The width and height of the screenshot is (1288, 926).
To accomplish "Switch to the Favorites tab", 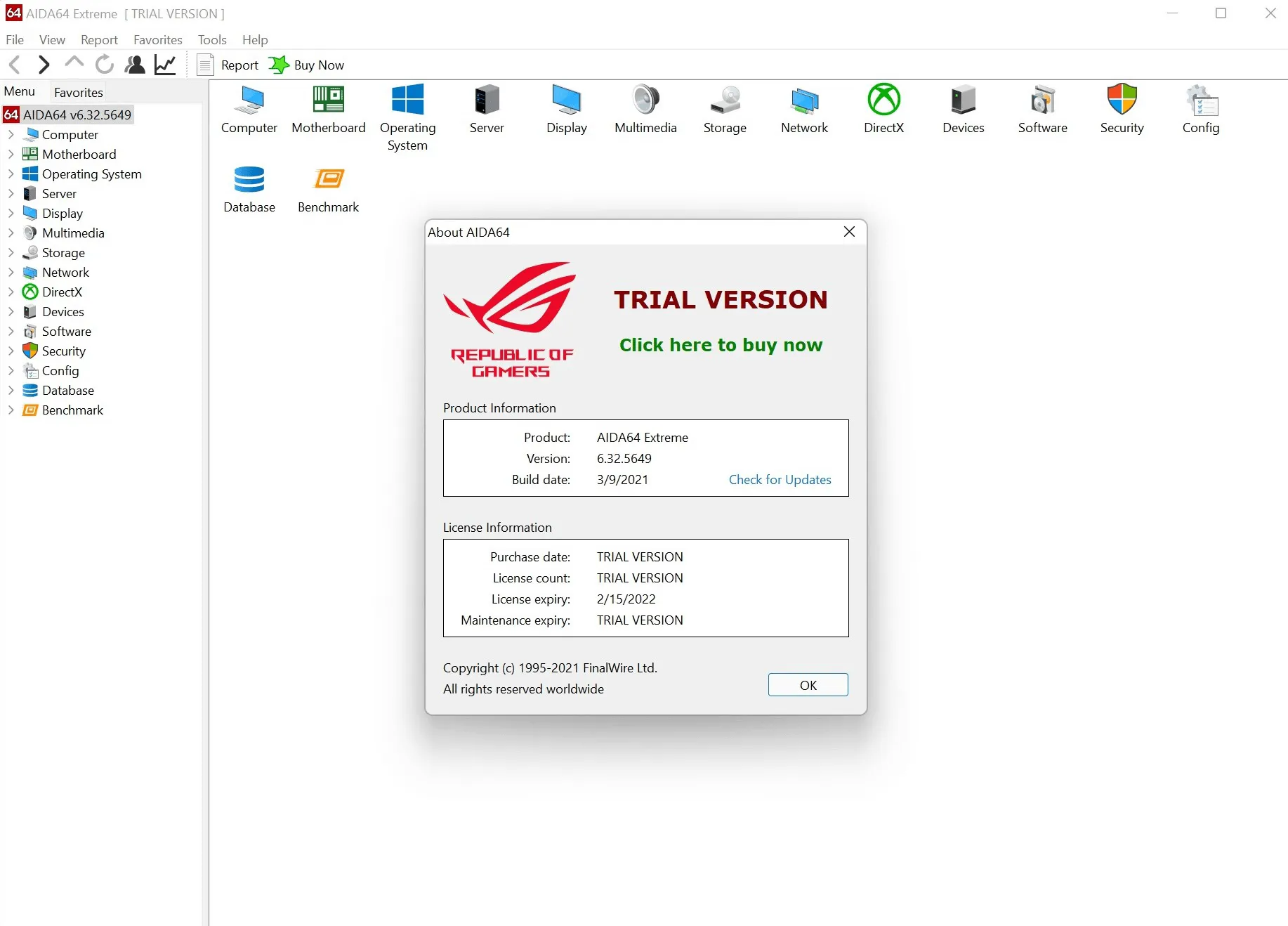I will 78,92.
